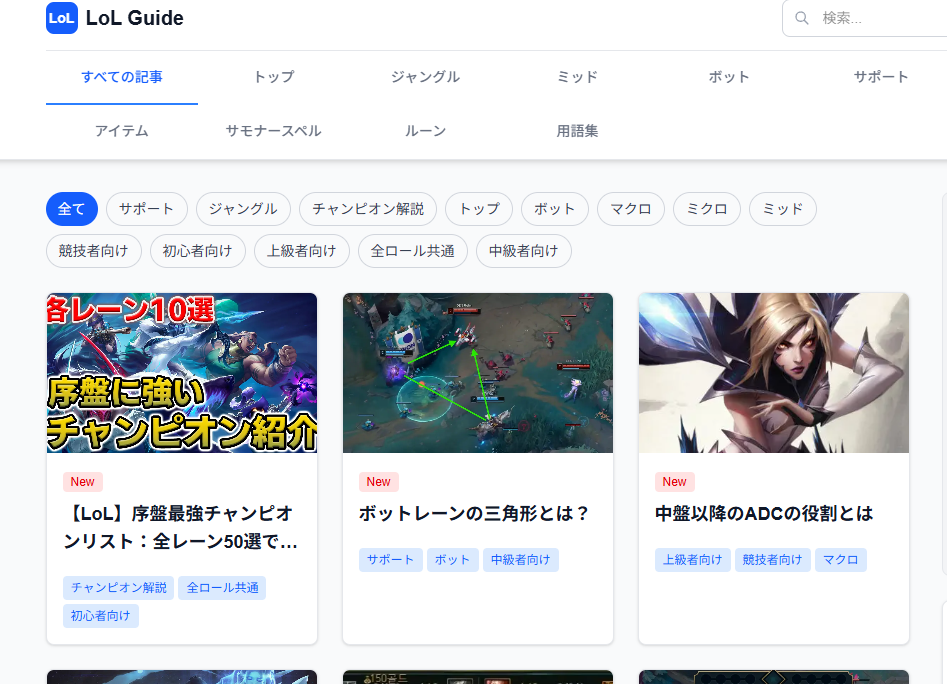Toggle the サポート filter chip
Screen dimensions: 947x684
(x=147, y=209)
